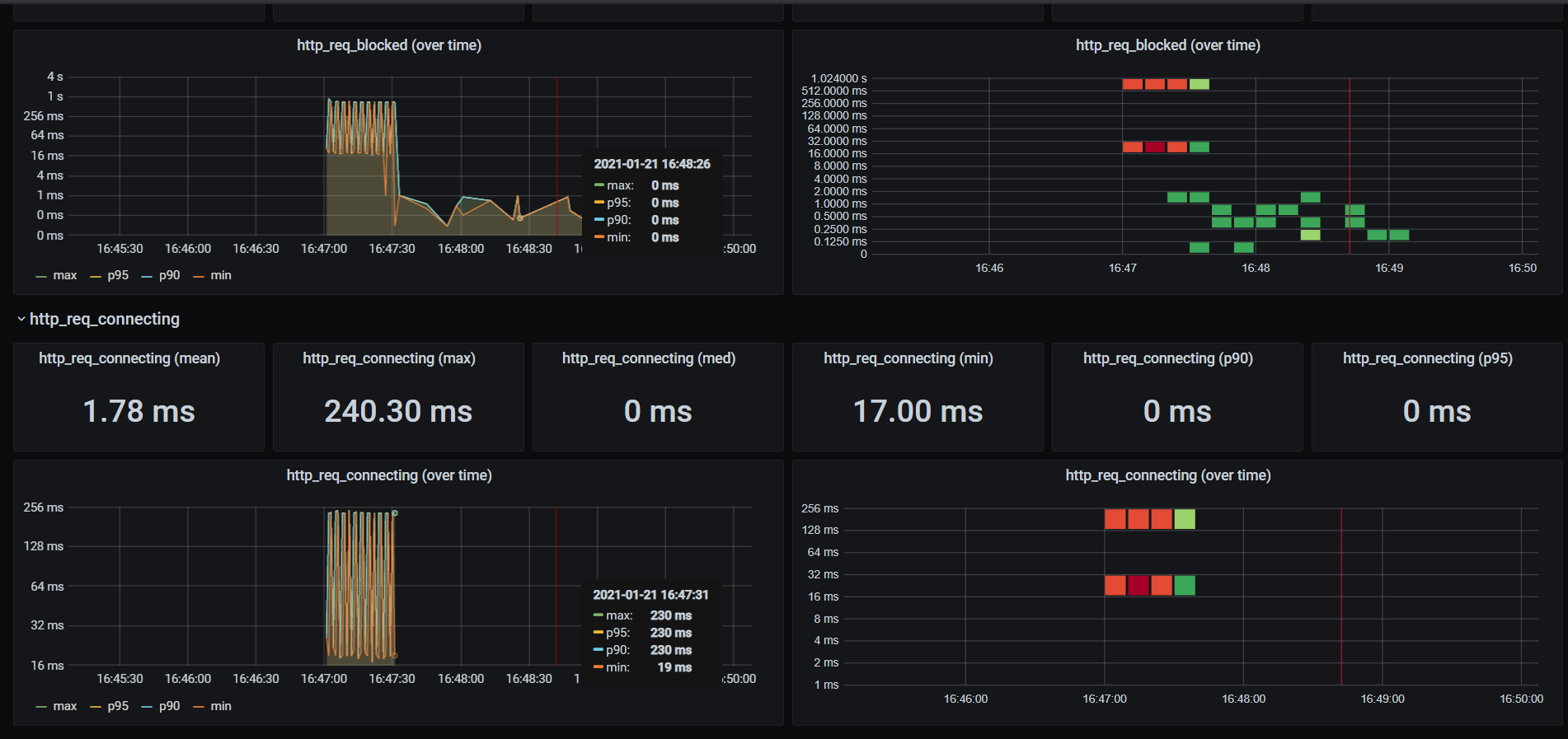
Task: Select dark red cell in blocked heatmap
Action: (x=1155, y=147)
